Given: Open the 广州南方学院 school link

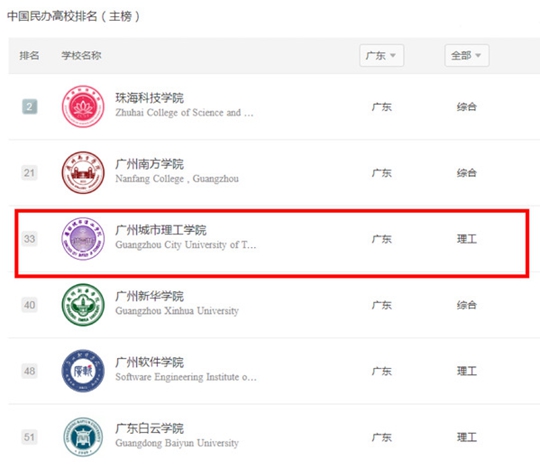Looking at the screenshot, I should pos(149,164).
